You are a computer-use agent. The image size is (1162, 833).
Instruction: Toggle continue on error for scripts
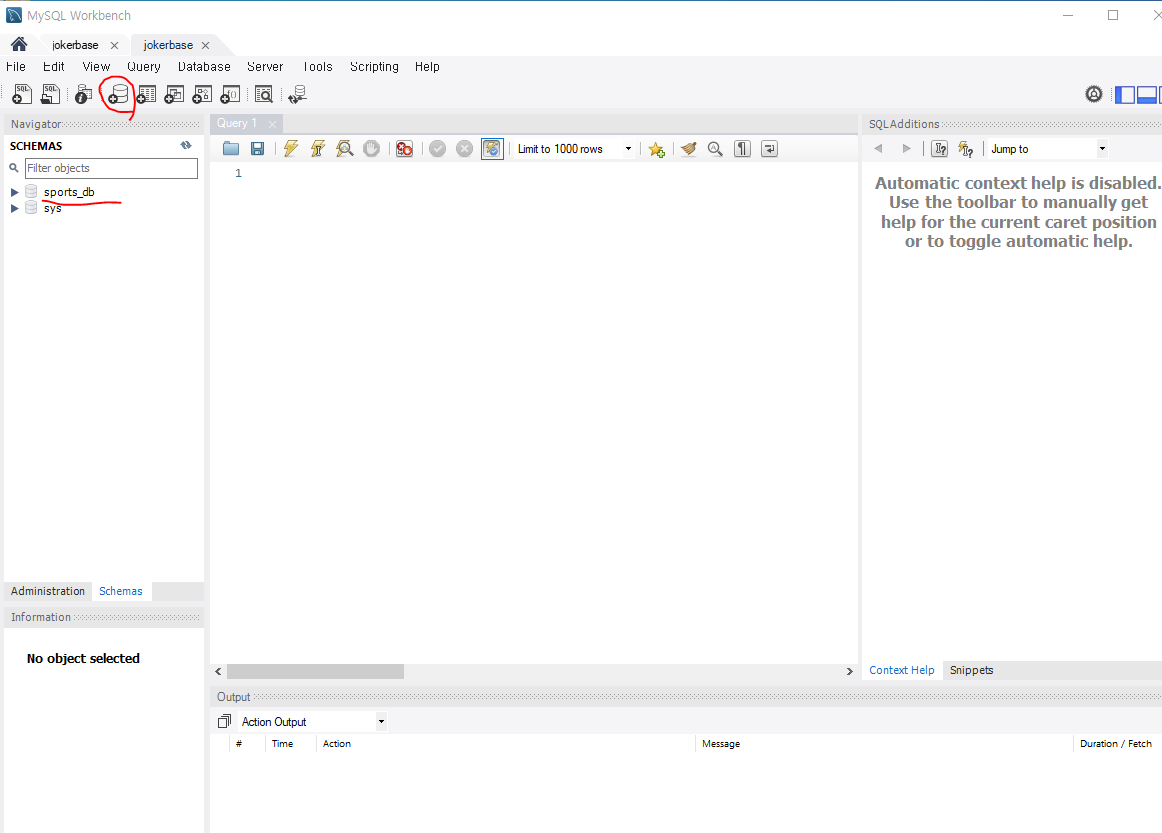(x=404, y=149)
